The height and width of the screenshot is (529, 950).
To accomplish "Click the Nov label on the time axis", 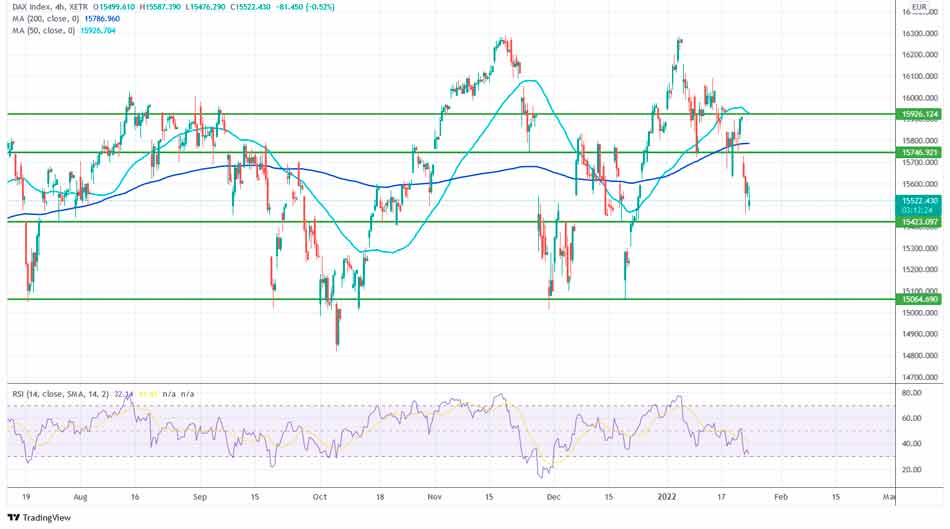I will (434, 497).
